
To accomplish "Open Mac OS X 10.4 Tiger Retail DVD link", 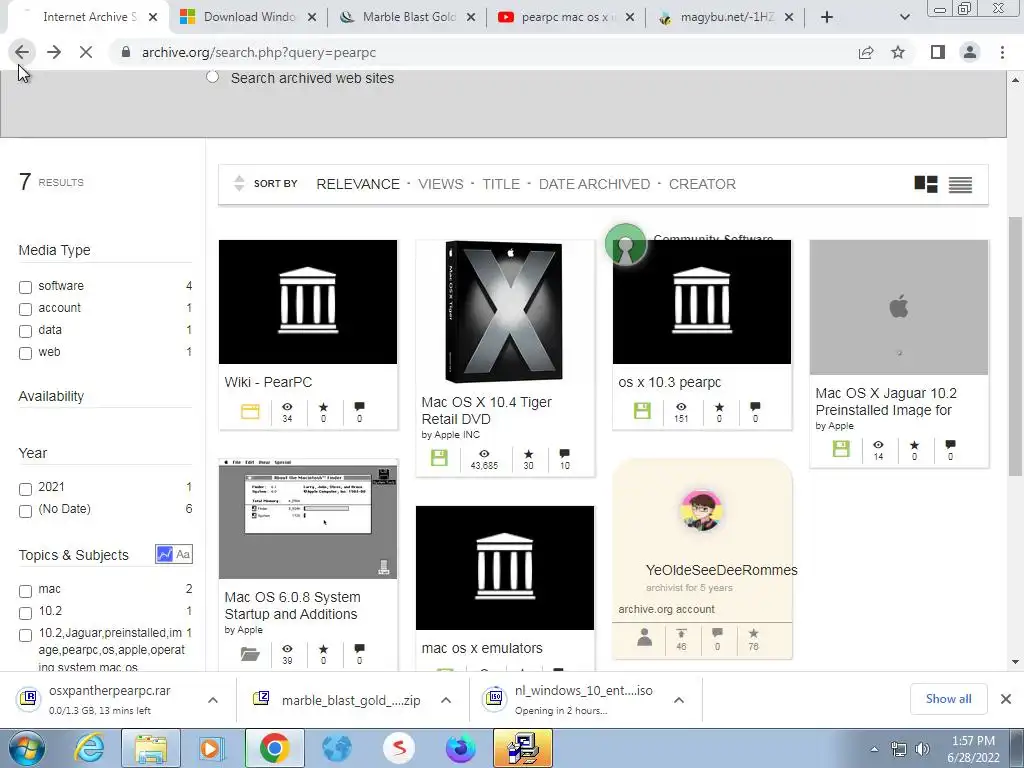I will coord(487,410).
